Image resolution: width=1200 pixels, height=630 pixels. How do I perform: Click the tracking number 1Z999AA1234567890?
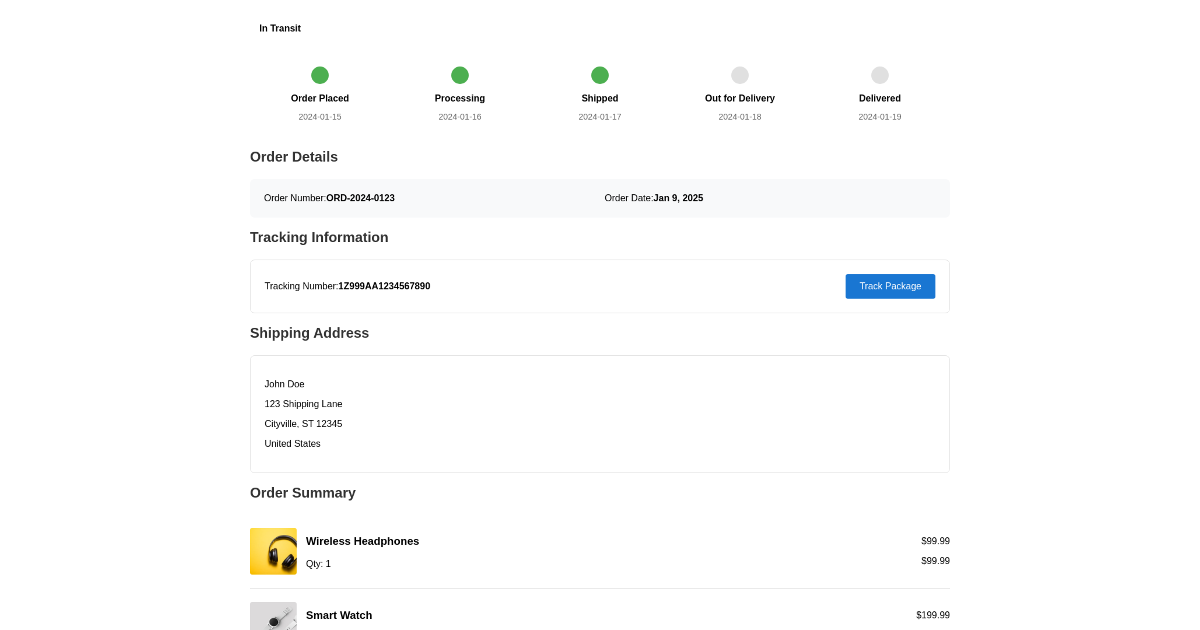[384, 286]
